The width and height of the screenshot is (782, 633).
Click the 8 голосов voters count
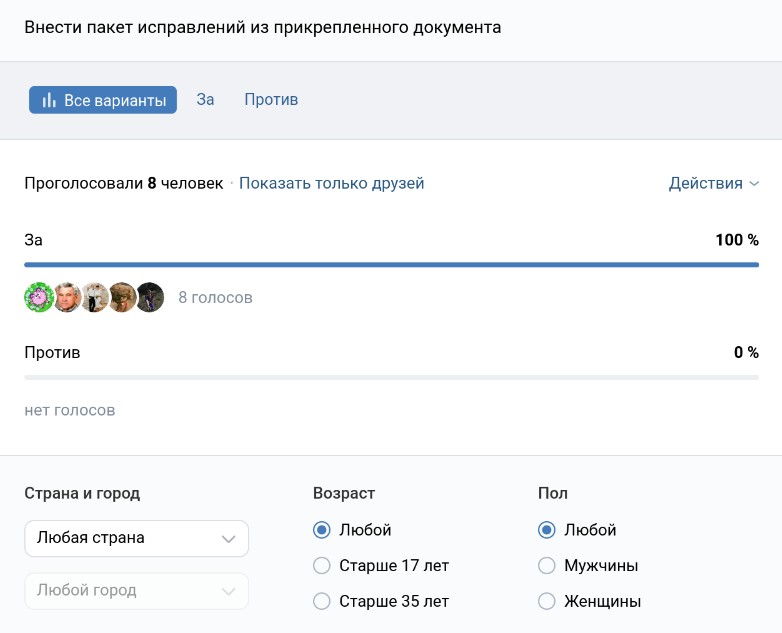click(215, 297)
